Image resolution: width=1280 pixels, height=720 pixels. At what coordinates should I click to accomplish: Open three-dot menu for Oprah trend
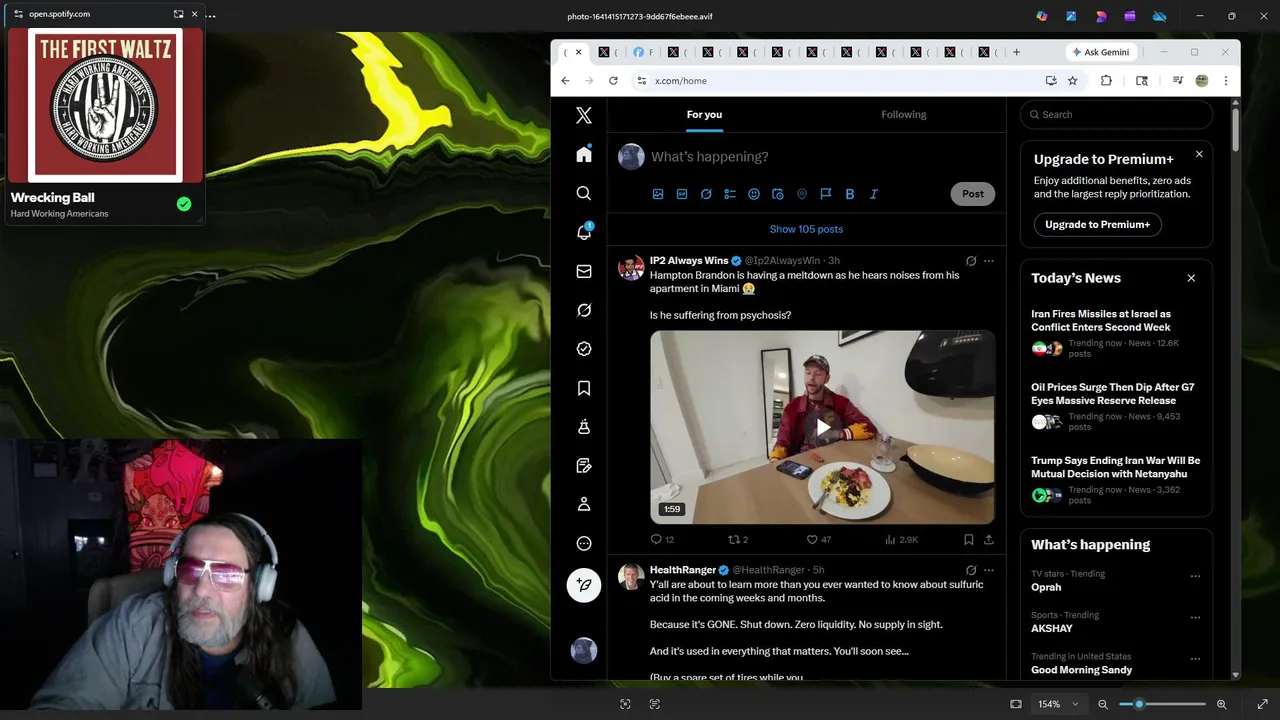(1195, 576)
